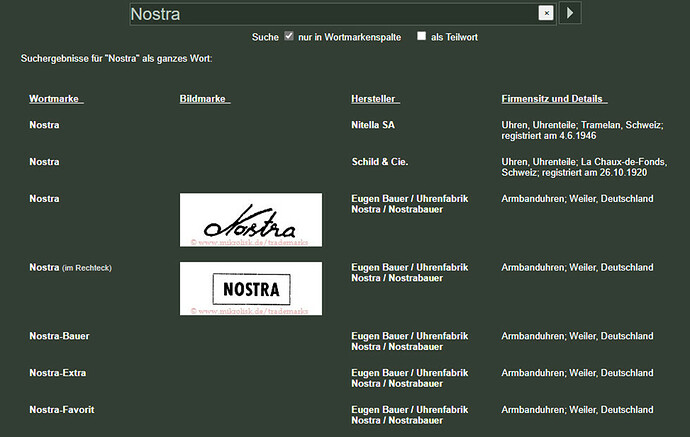Click Armbanduhren details in Nostra-Extra row
This screenshot has width=690, height=437.
[x=577, y=373]
